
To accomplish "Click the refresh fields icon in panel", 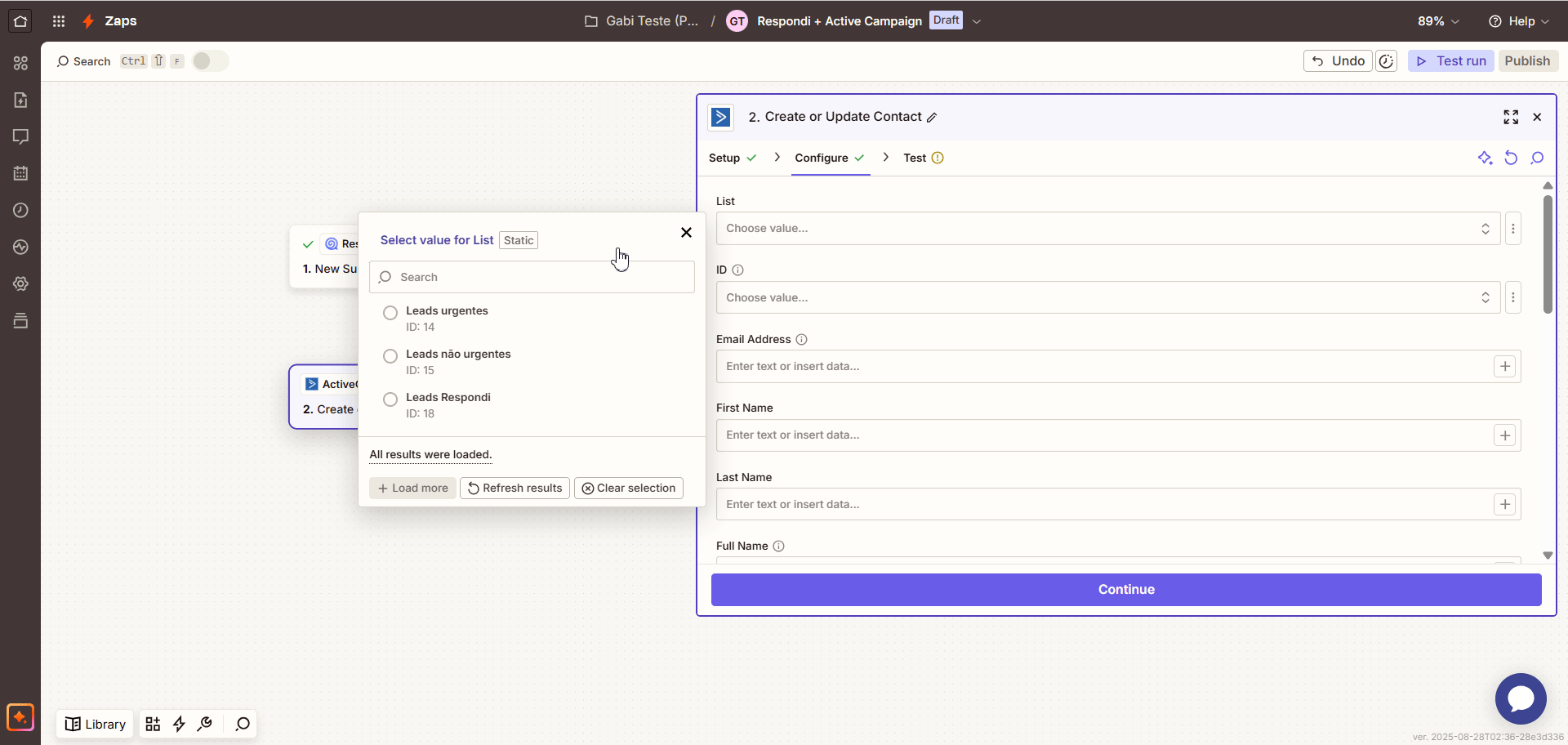I will (x=1511, y=158).
